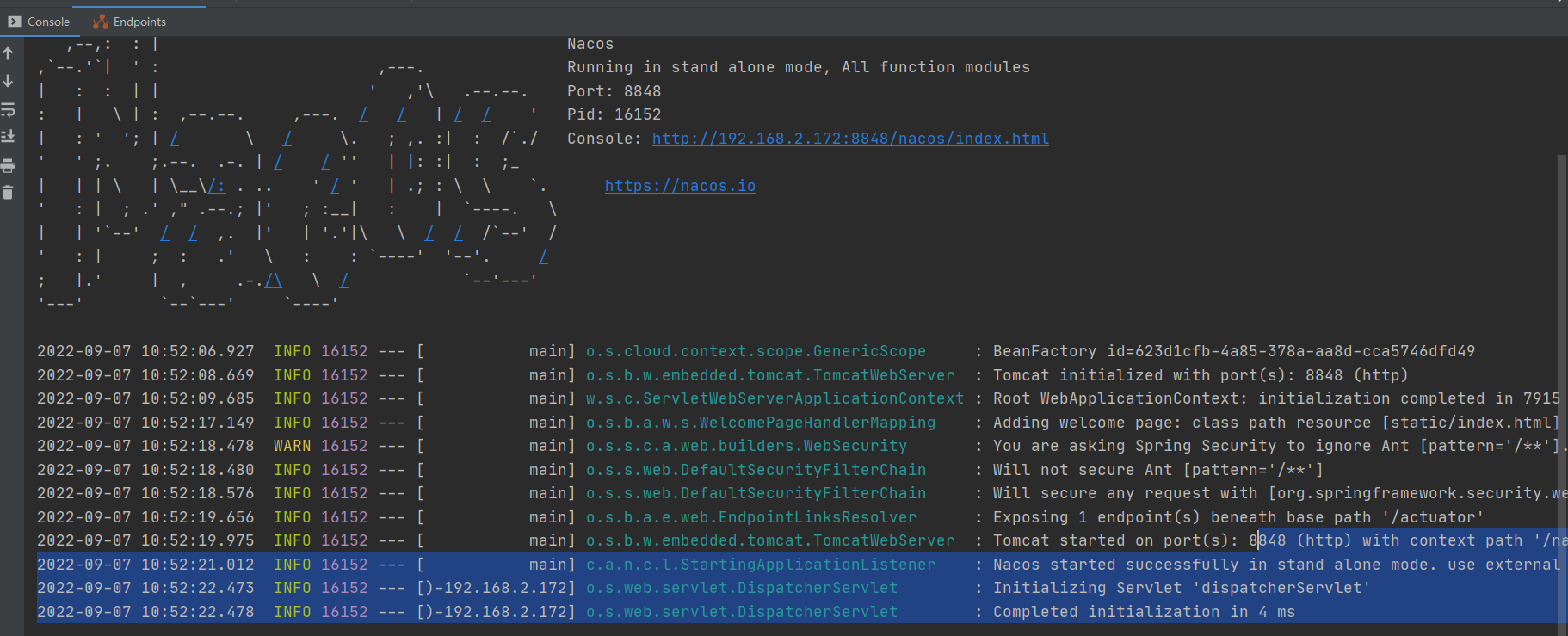The height and width of the screenshot is (636, 1568).
Task: Click the BeanFactory id log message
Action: point(1233,351)
